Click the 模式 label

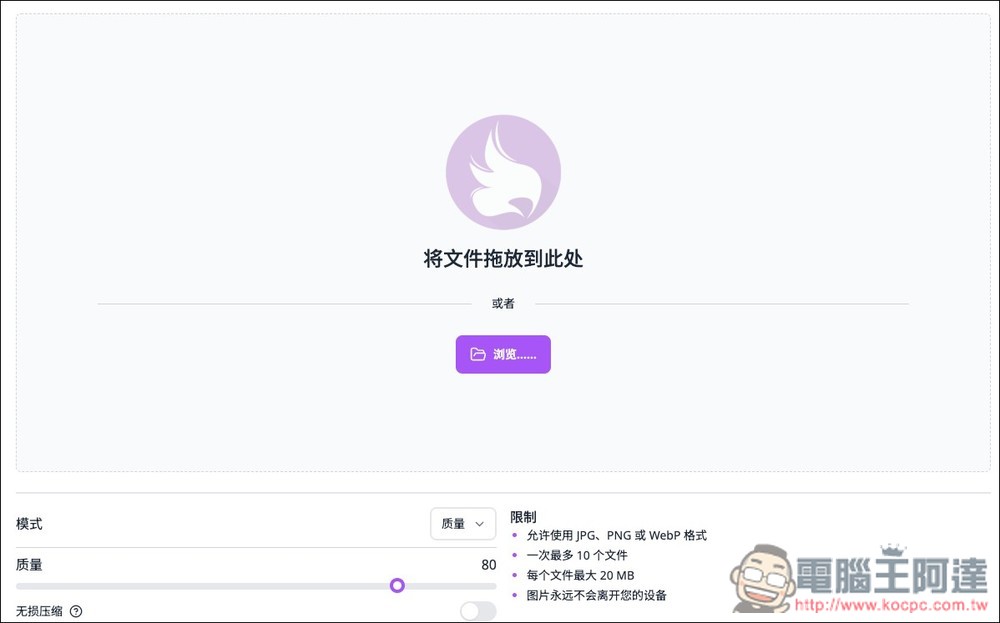[x=29, y=524]
